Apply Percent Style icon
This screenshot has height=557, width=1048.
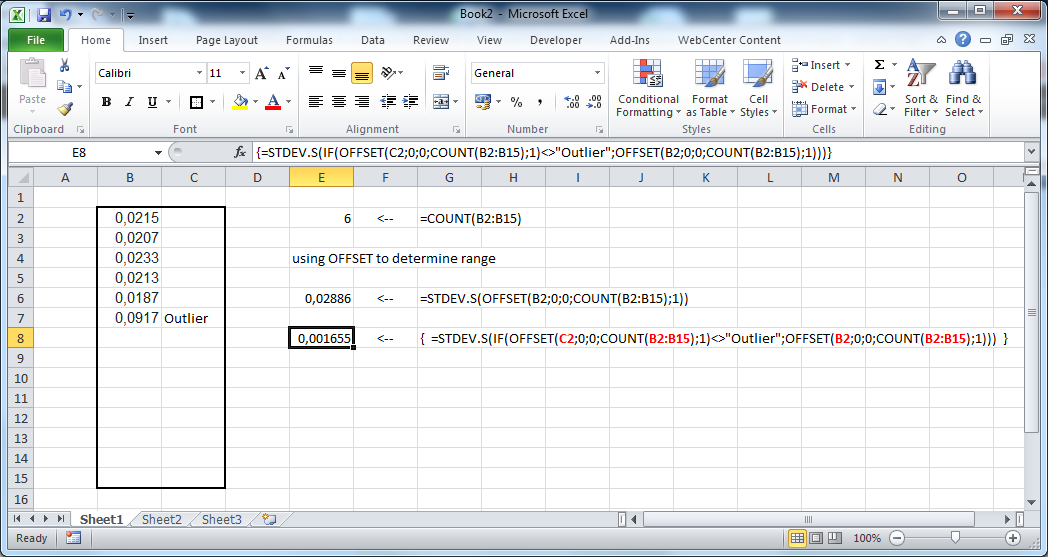[x=516, y=102]
